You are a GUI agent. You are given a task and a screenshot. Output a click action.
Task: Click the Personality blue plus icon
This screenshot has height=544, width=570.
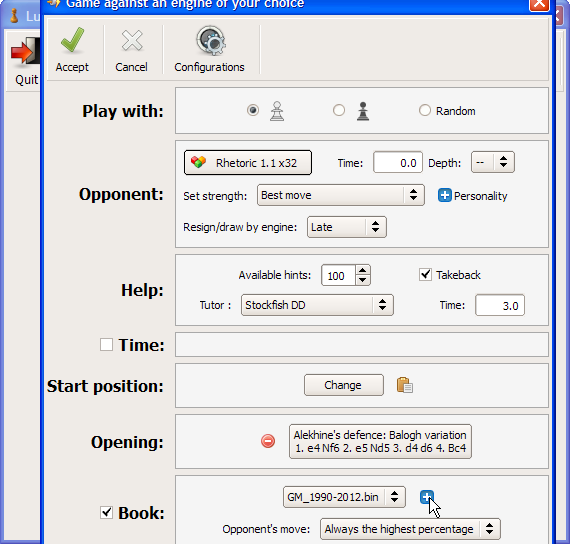[444, 195]
